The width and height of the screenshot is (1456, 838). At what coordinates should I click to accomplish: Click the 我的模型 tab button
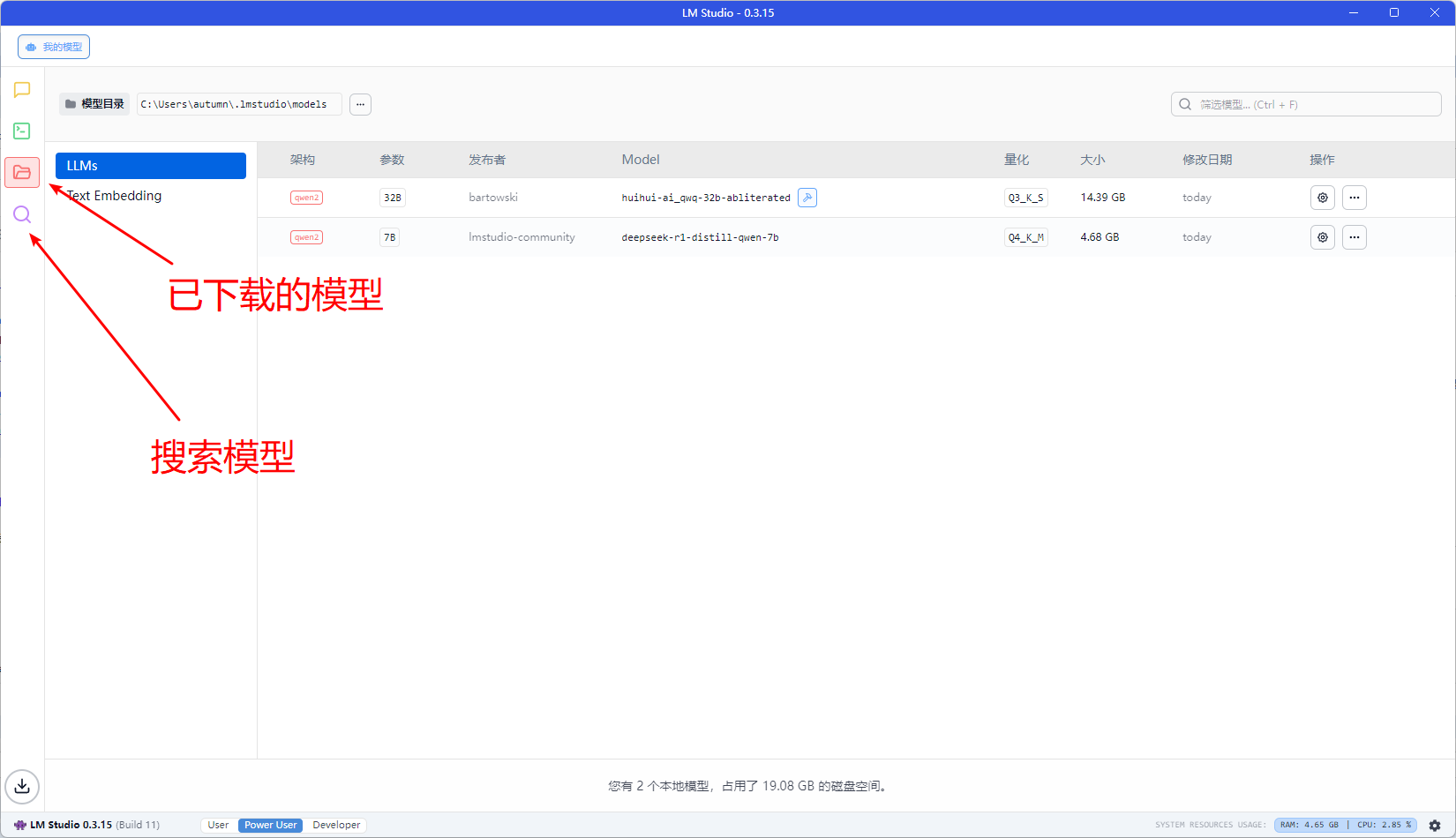54,47
